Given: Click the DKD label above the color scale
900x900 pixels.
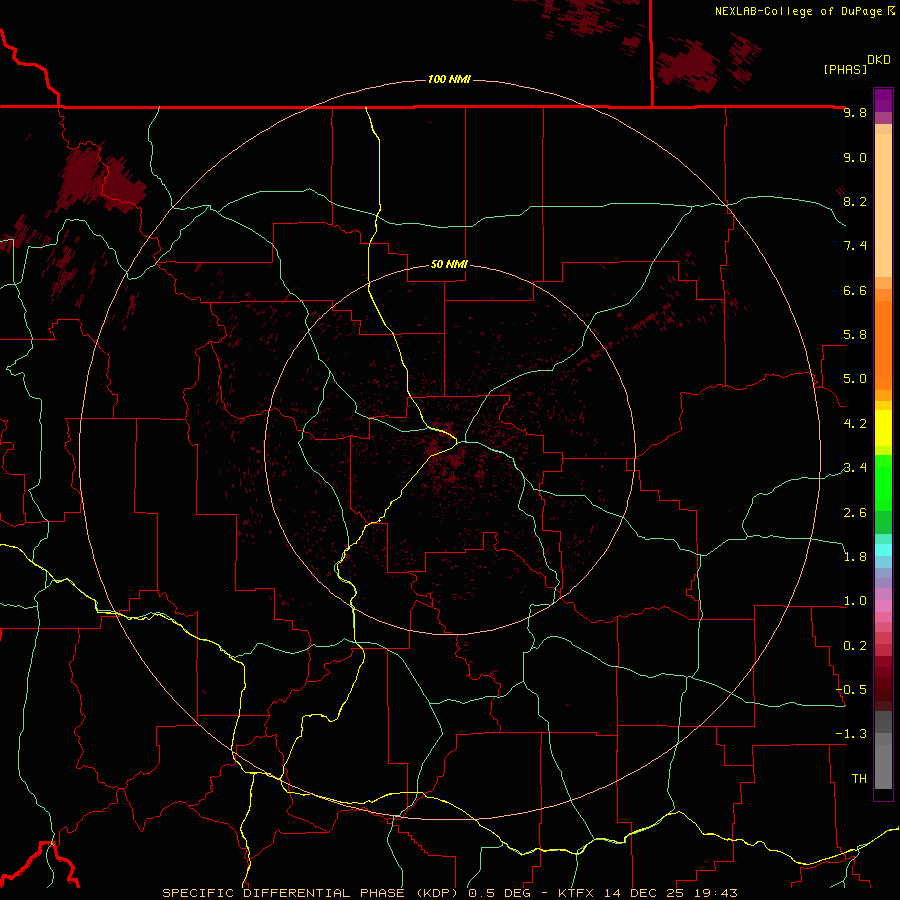Looking at the screenshot, I should 878,60.
